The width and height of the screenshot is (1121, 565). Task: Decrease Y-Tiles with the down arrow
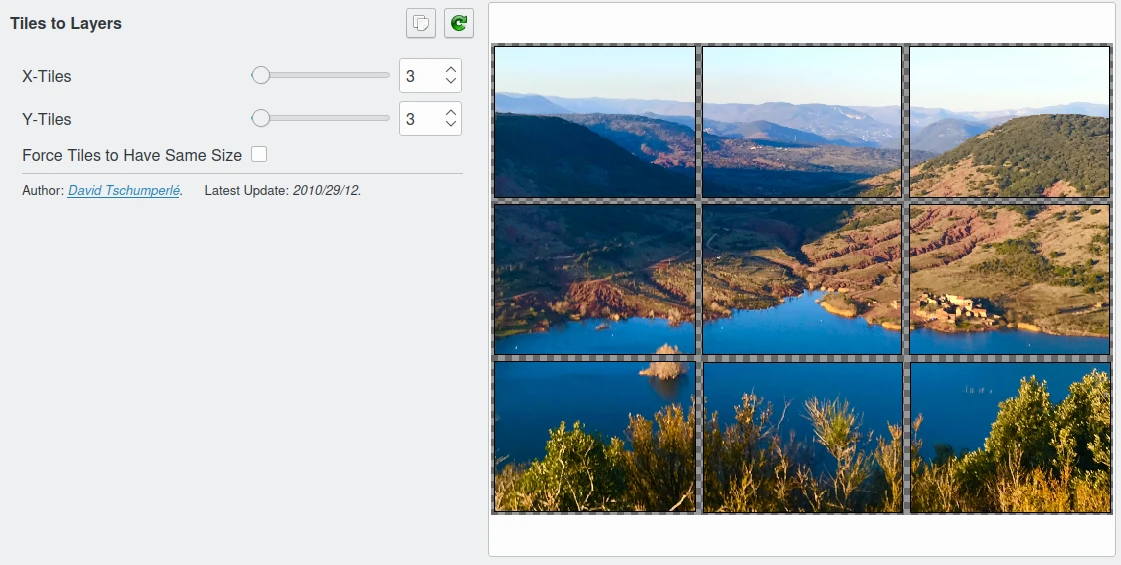tap(451, 125)
